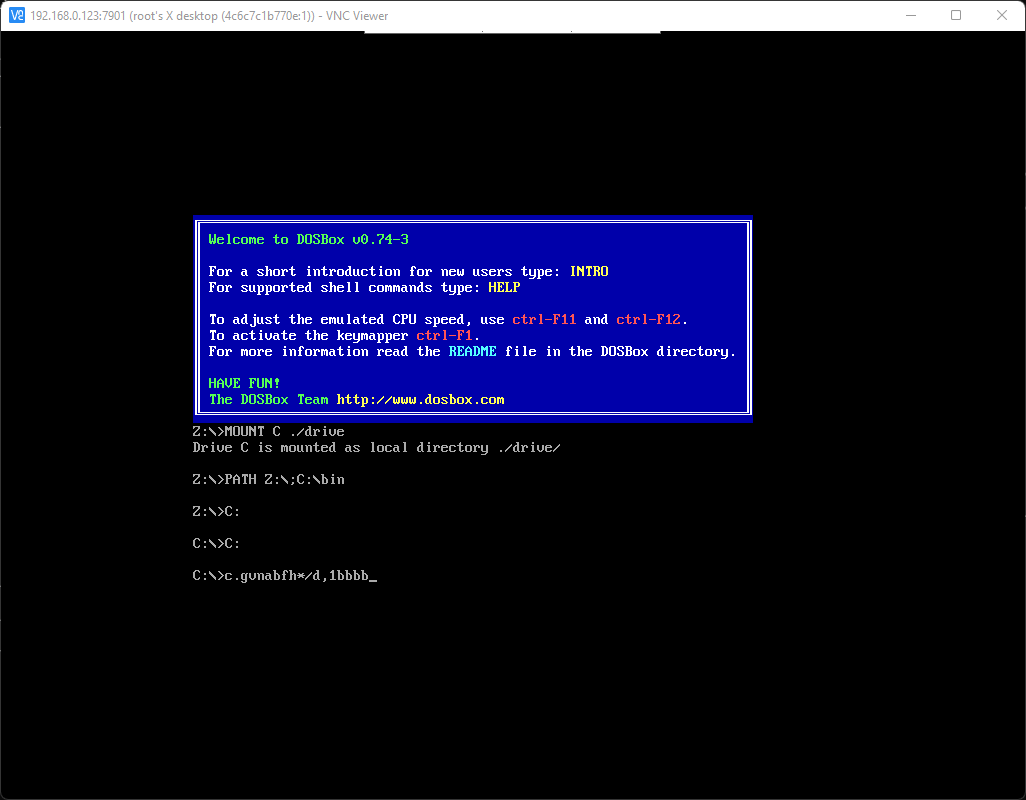This screenshot has width=1026, height=800.
Task: Close the VNC Viewer window
Action: point(1002,16)
